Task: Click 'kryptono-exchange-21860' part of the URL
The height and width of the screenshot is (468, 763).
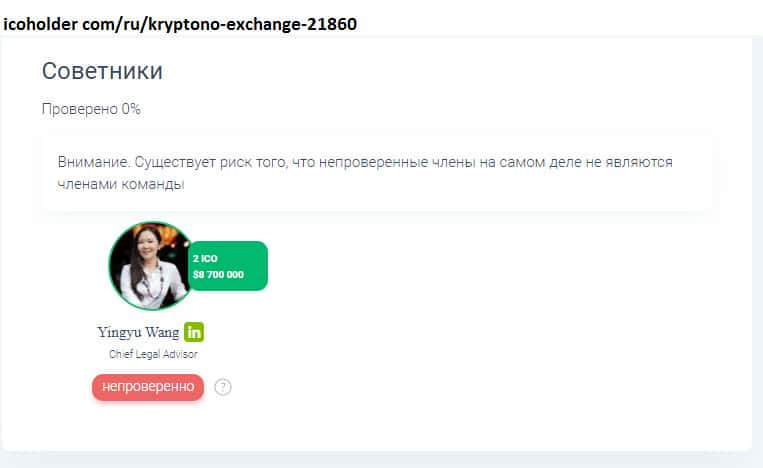Action: tap(253, 24)
